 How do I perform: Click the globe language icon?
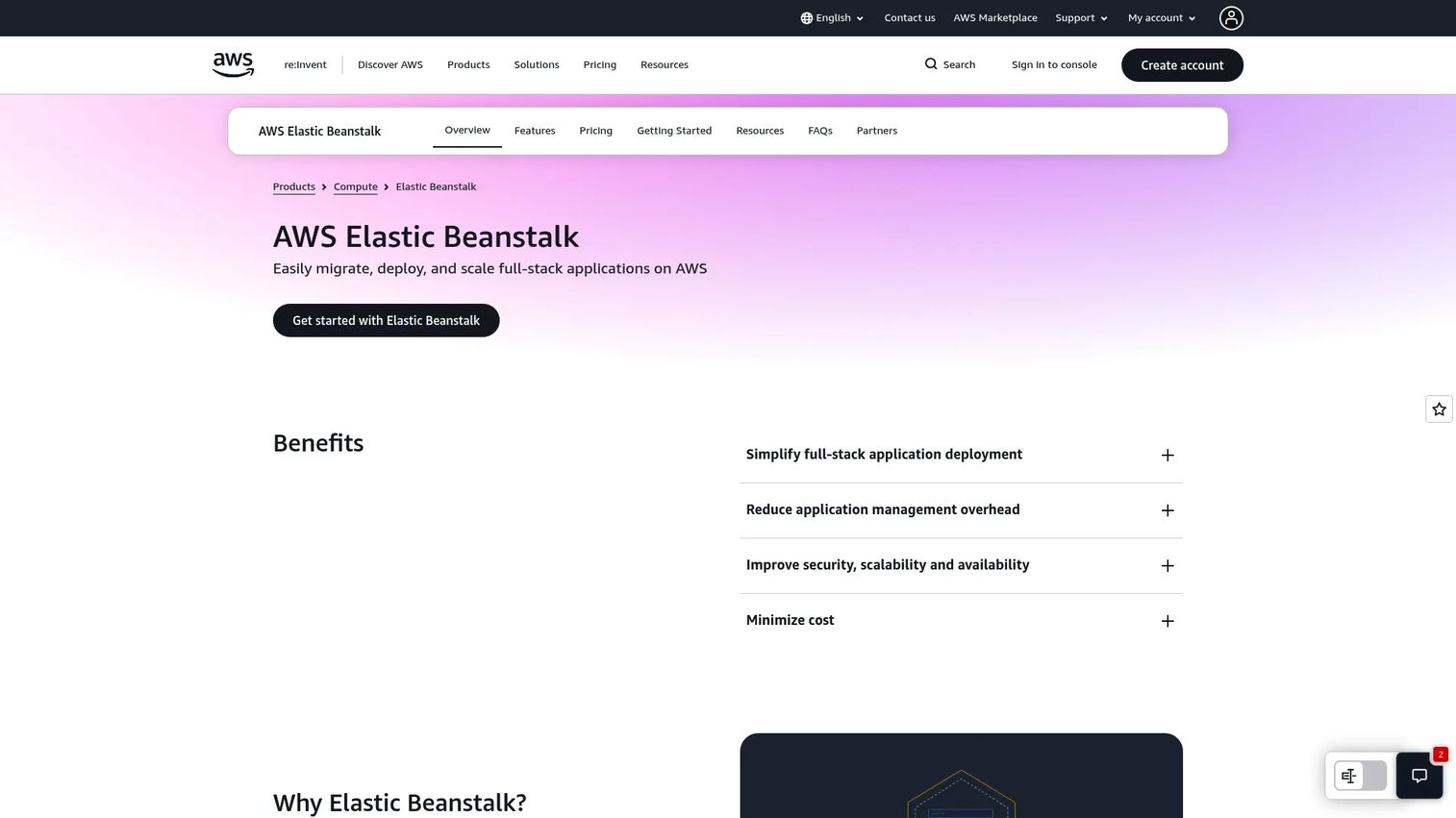[807, 18]
